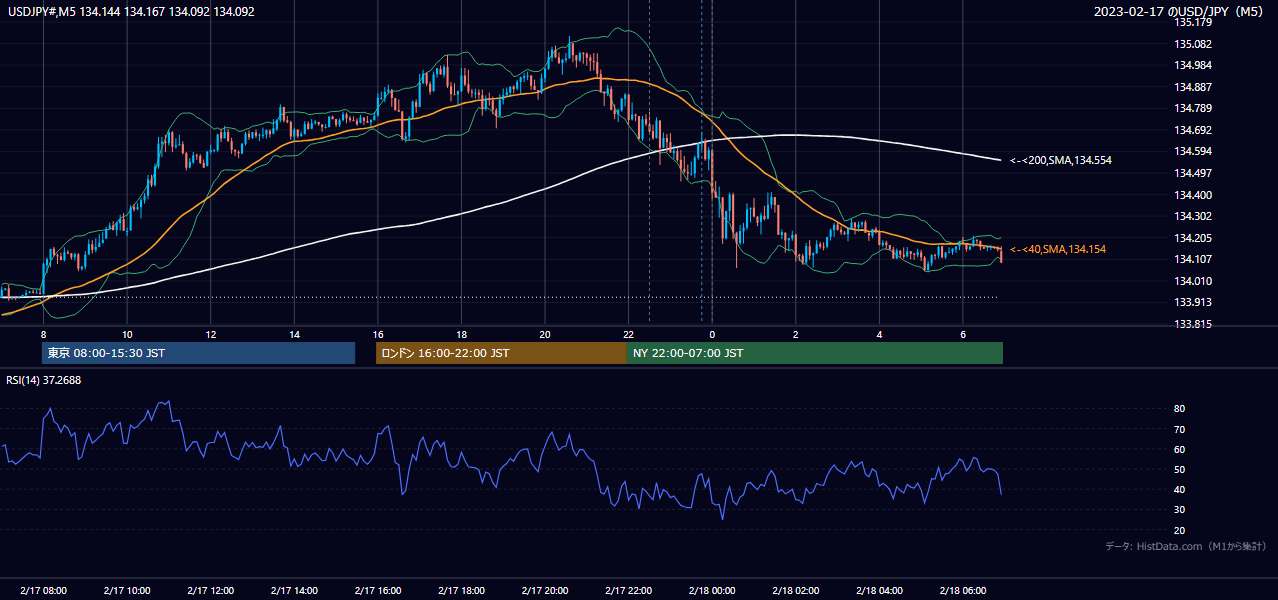Click the 2/17 10:00 date label

point(127,591)
